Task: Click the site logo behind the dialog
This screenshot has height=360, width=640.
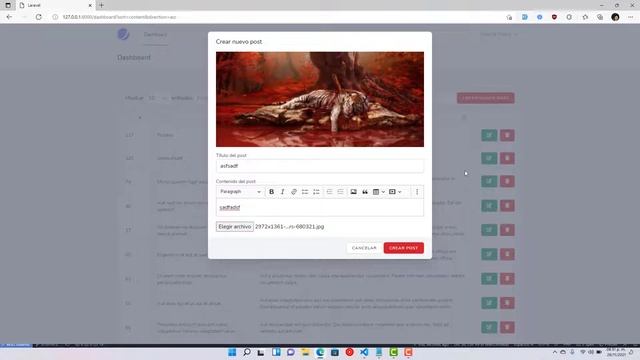Action: pyautogui.click(x=123, y=34)
